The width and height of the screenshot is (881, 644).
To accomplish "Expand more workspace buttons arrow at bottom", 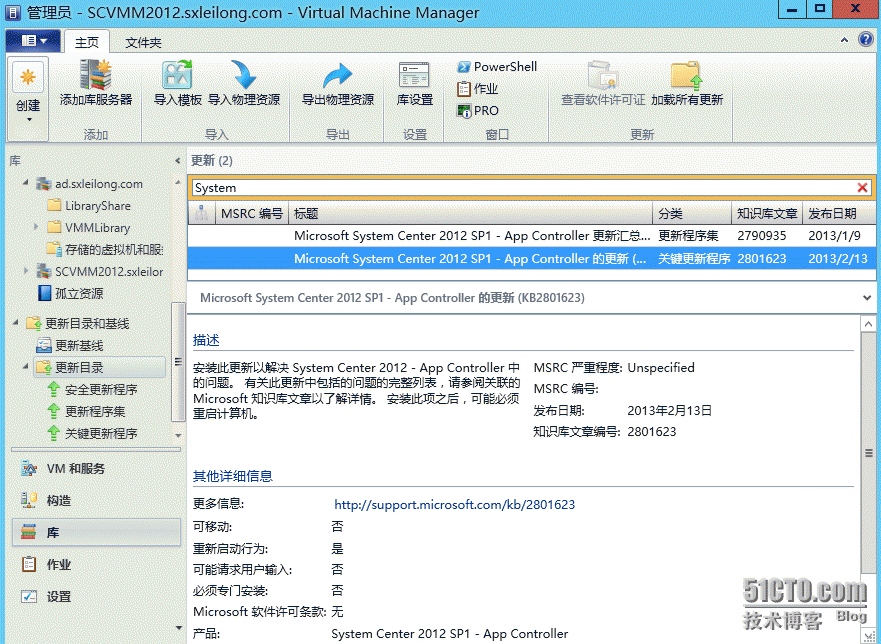I will pos(179,628).
